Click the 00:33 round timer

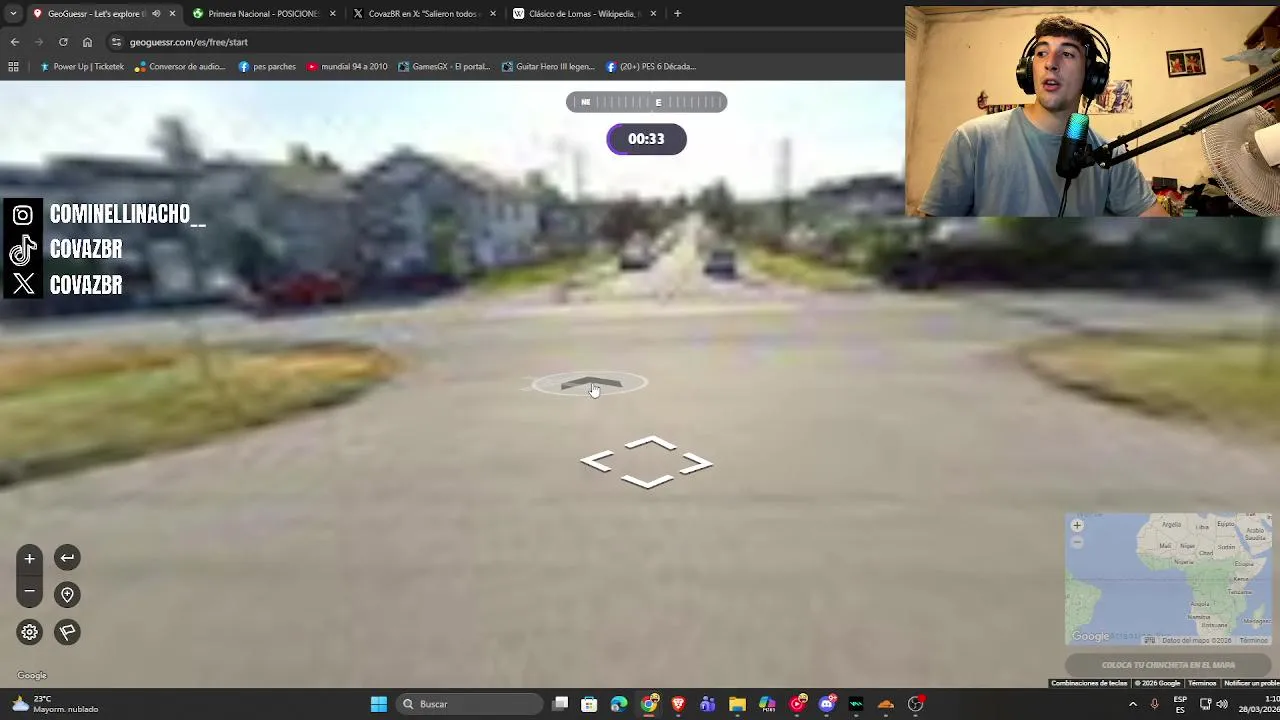(646, 139)
